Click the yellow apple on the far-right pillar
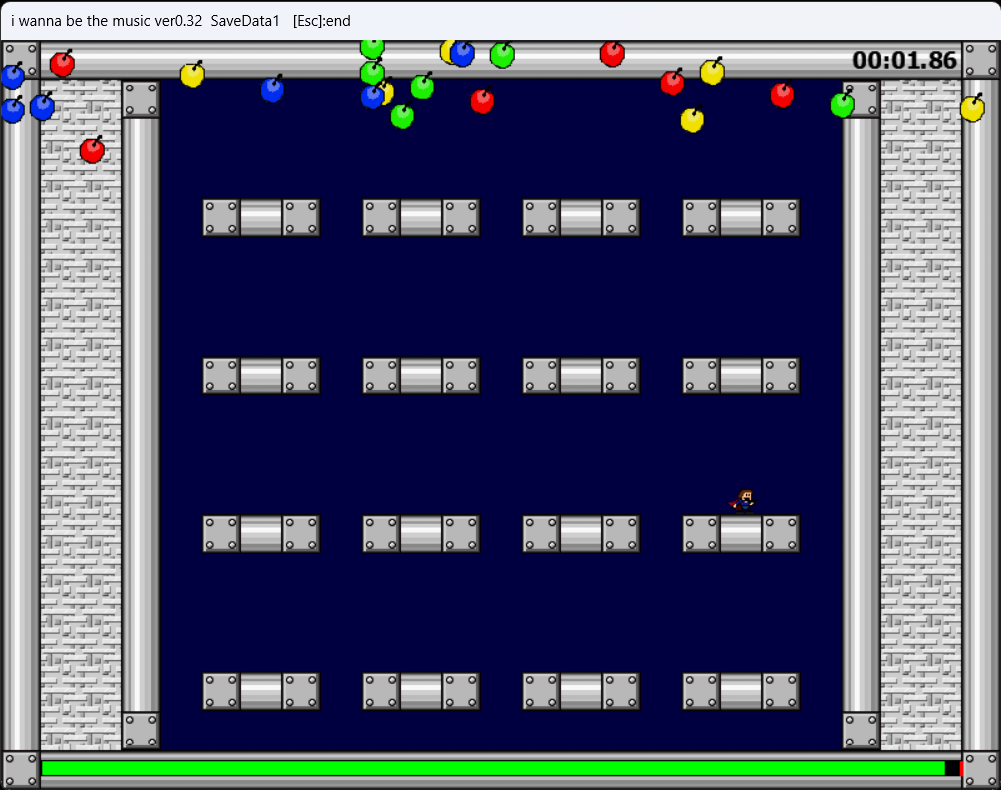 click(x=972, y=108)
